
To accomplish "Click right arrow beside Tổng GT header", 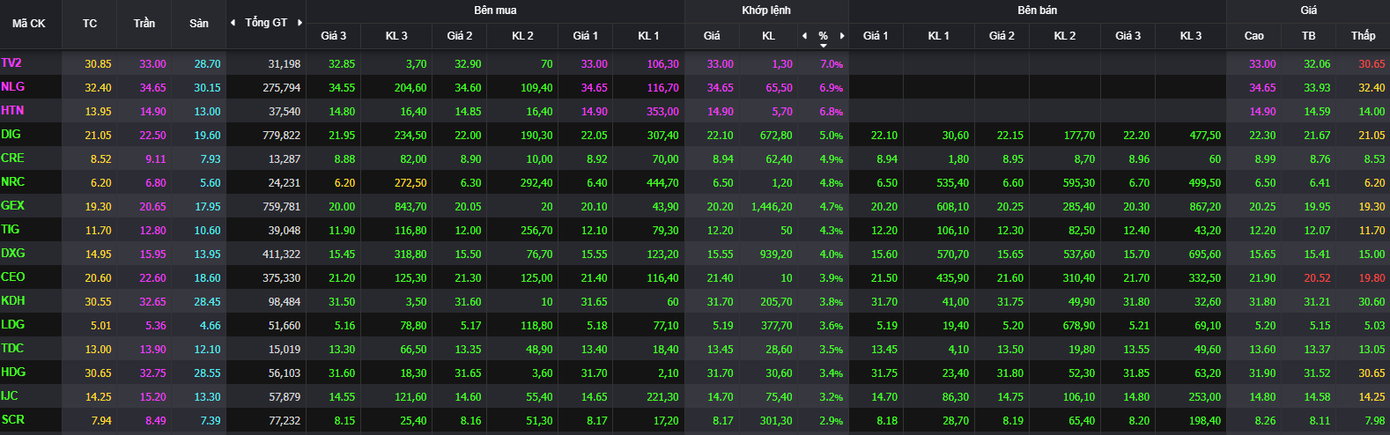I will [x=298, y=22].
